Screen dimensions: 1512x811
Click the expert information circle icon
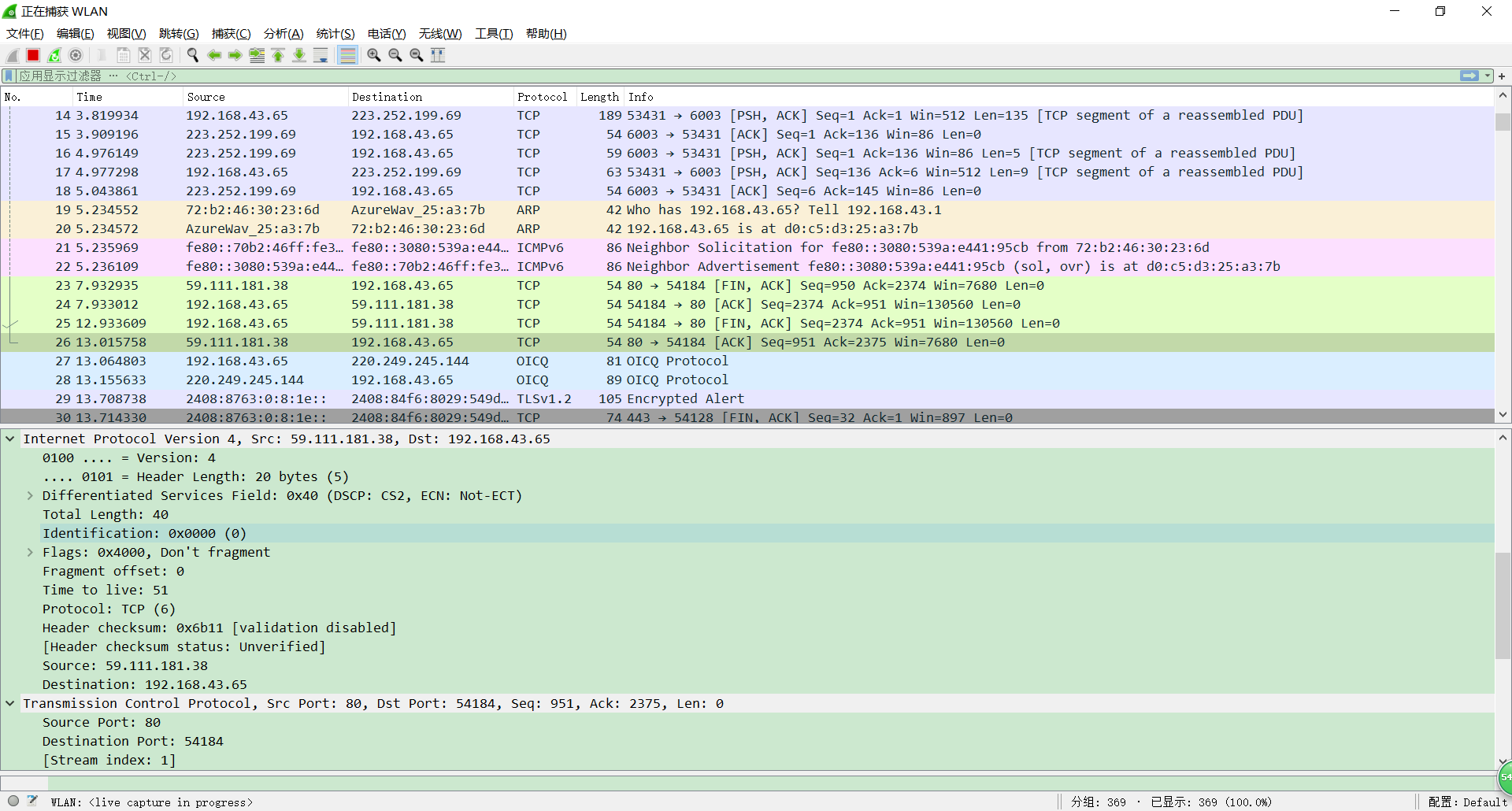click(13, 801)
